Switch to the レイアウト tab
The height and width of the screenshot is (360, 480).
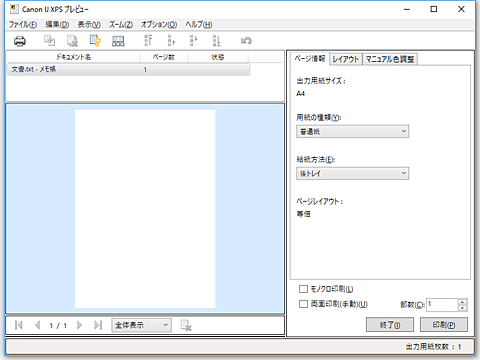point(346,59)
